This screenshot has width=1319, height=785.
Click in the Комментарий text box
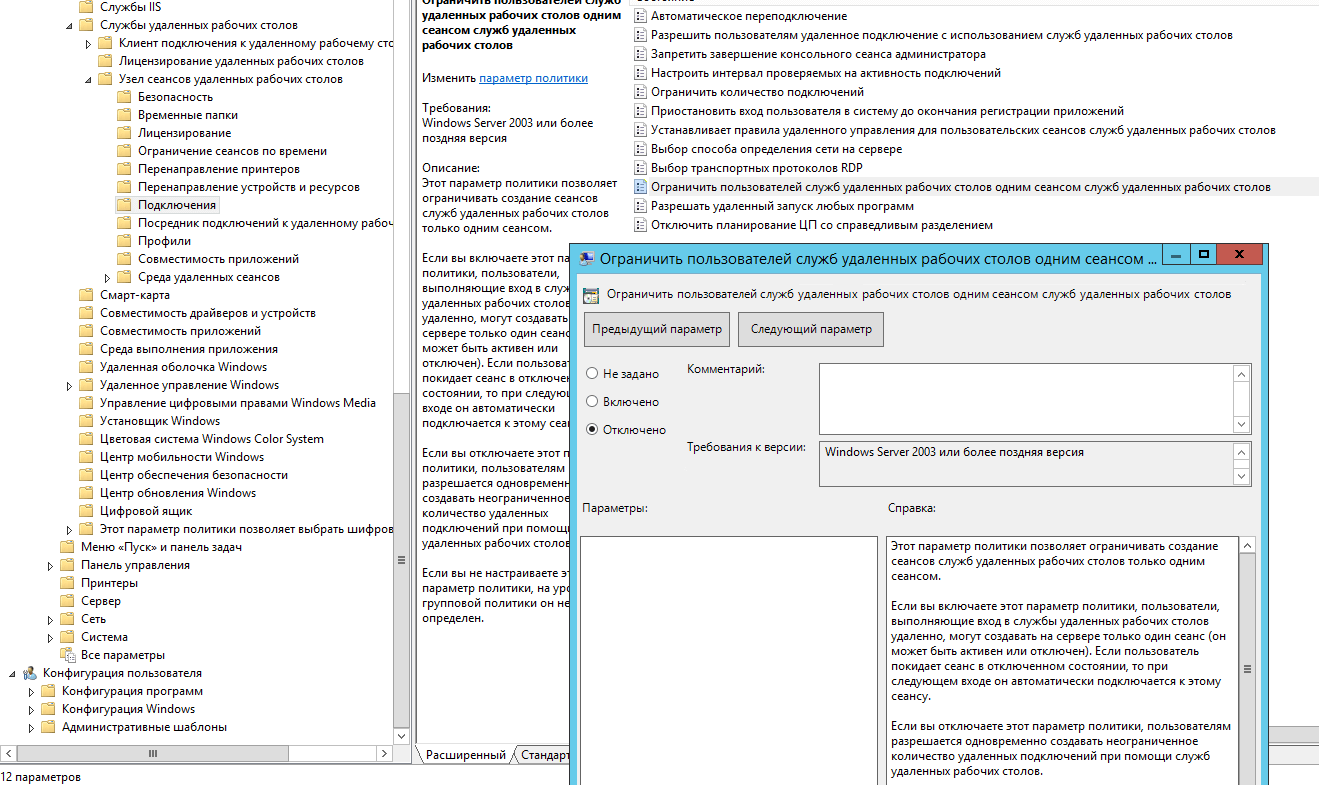1026,398
